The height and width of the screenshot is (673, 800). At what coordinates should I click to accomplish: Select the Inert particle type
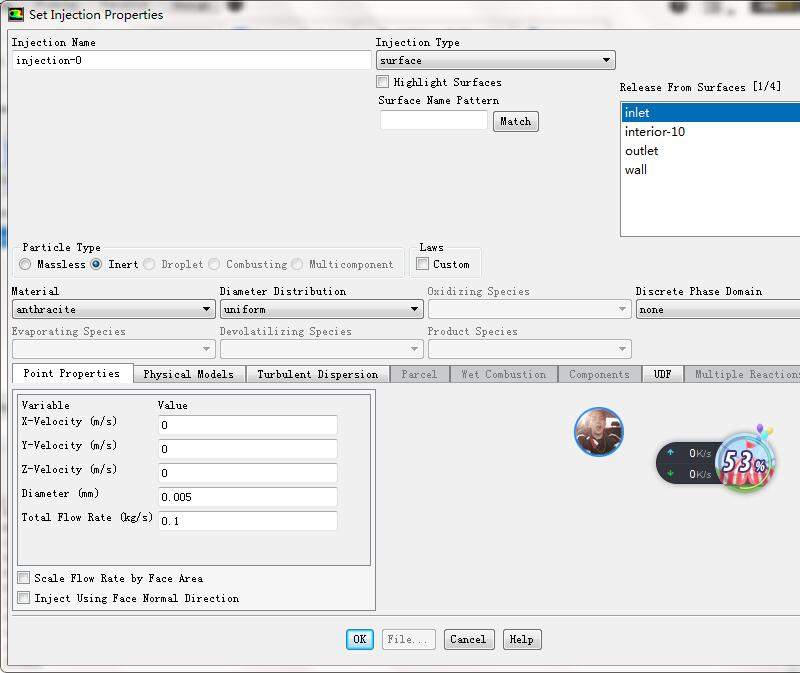96,264
